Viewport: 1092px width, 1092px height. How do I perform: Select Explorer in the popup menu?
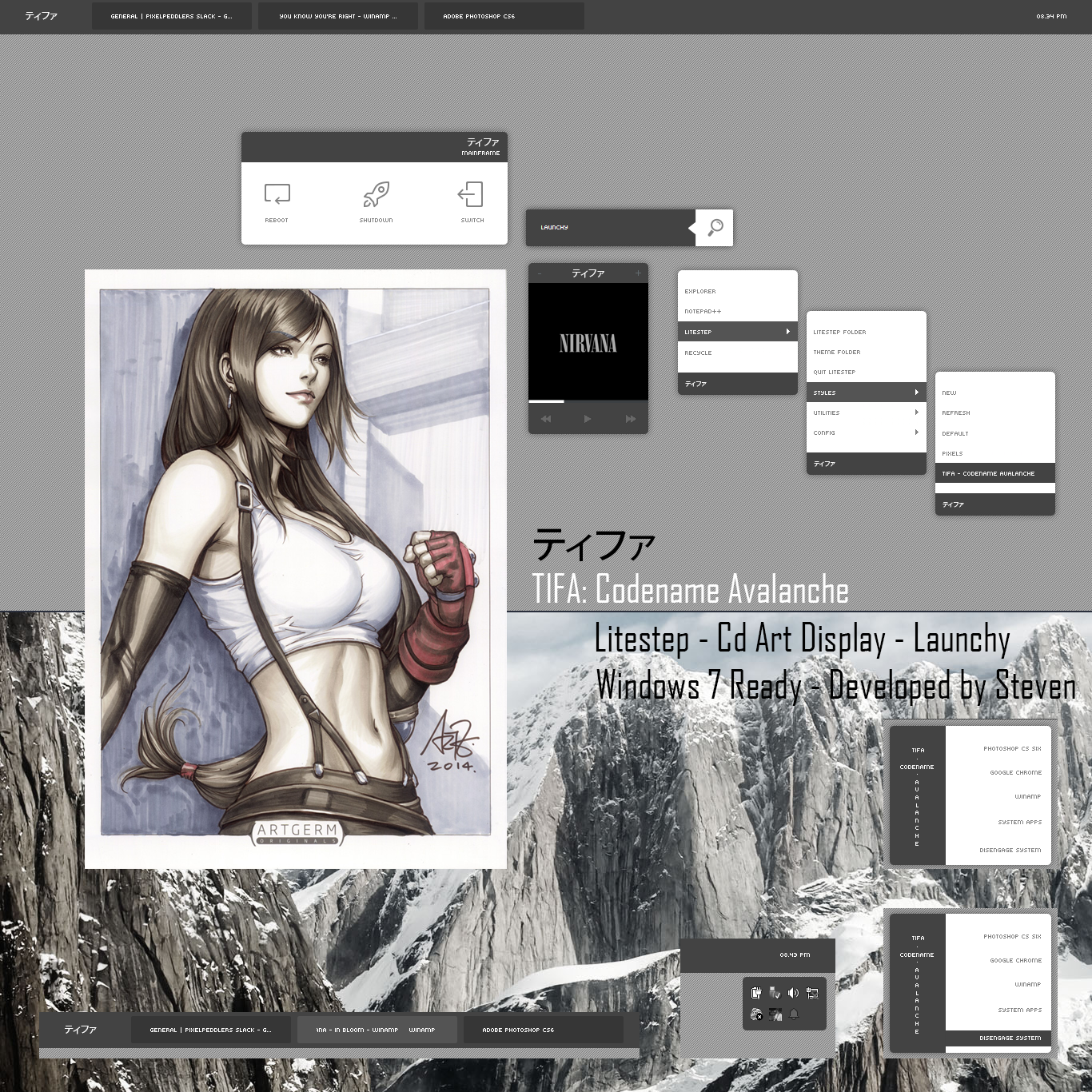pyautogui.click(x=738, y=291)
